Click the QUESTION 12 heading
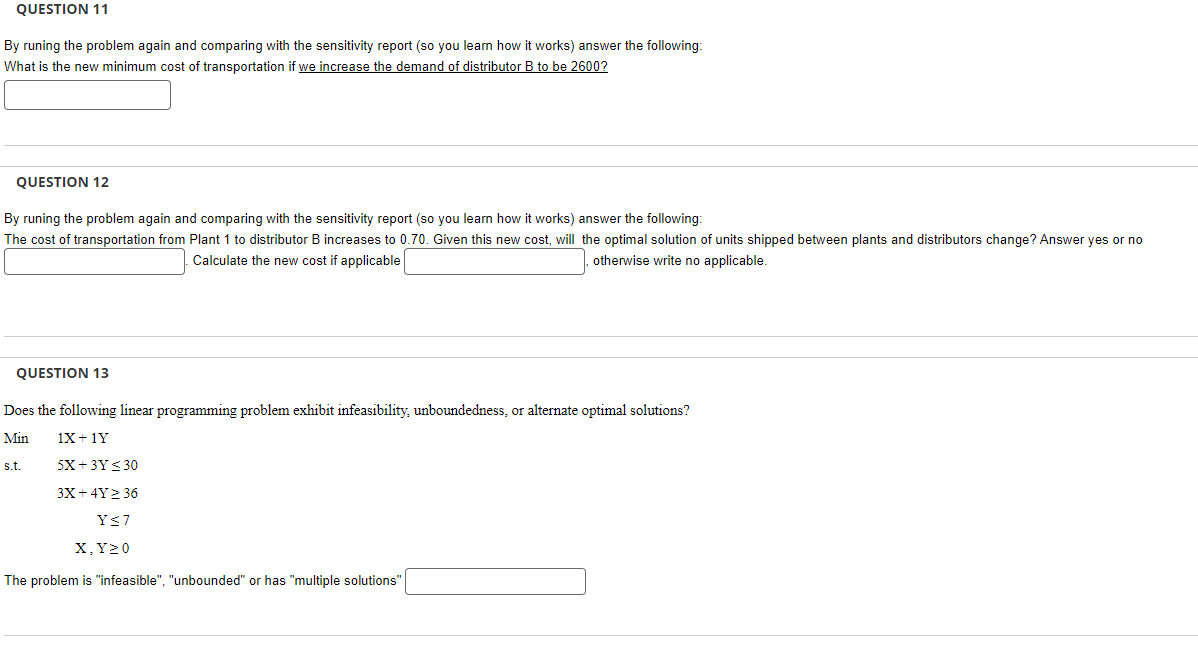Image resolution: width=1198 pixels, height=651 pixels. [63, 182]
